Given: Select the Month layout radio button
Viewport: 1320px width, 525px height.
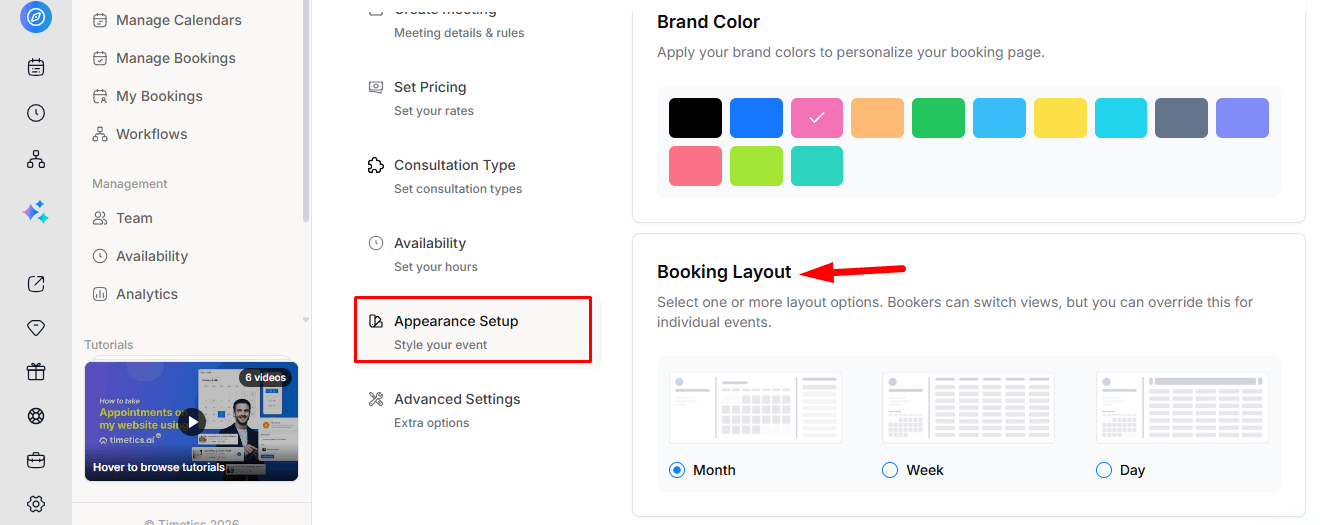Looking at the screenshot, I should tap(677, 470).
